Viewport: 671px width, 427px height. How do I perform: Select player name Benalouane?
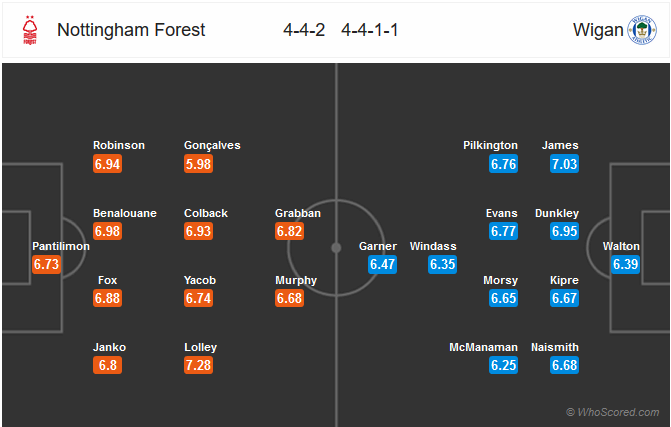(x=125, y=213)
